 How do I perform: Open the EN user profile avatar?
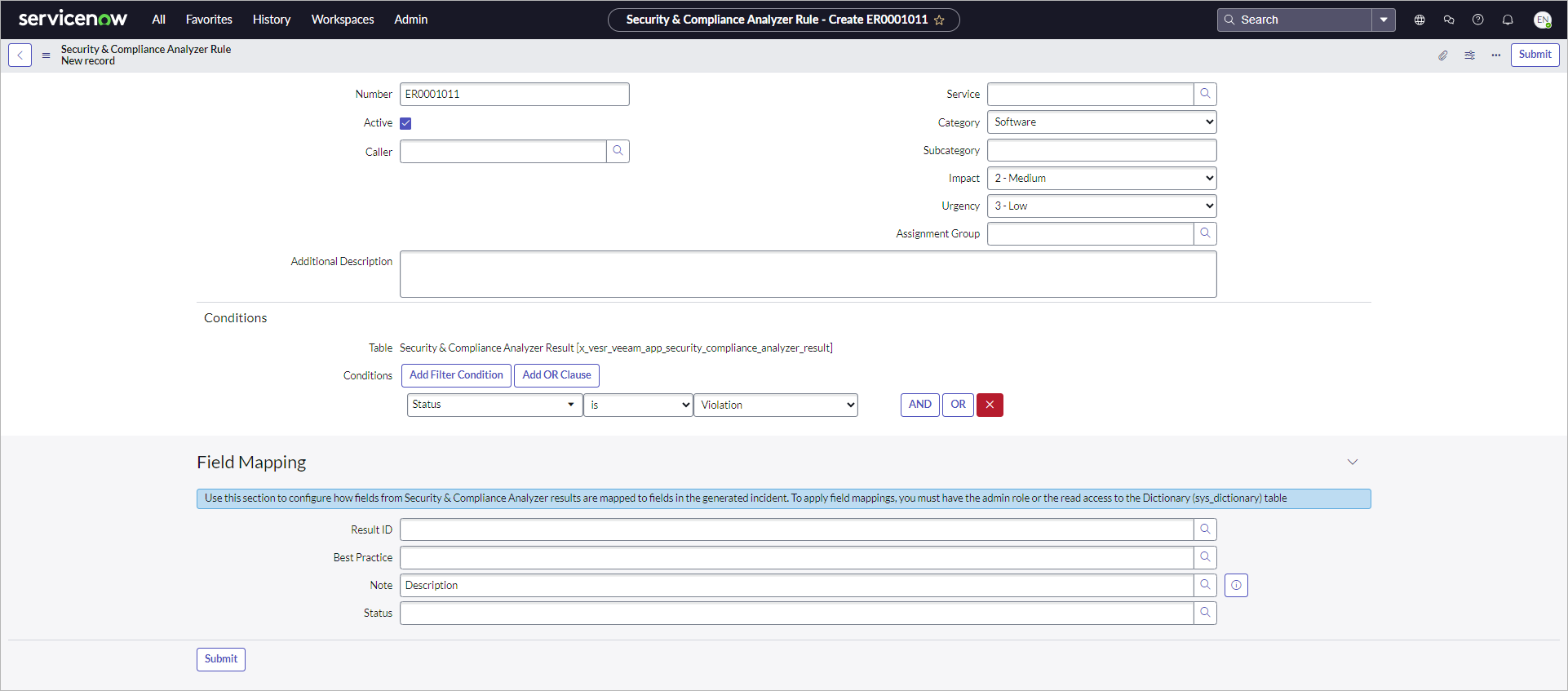pos(1542,20)
